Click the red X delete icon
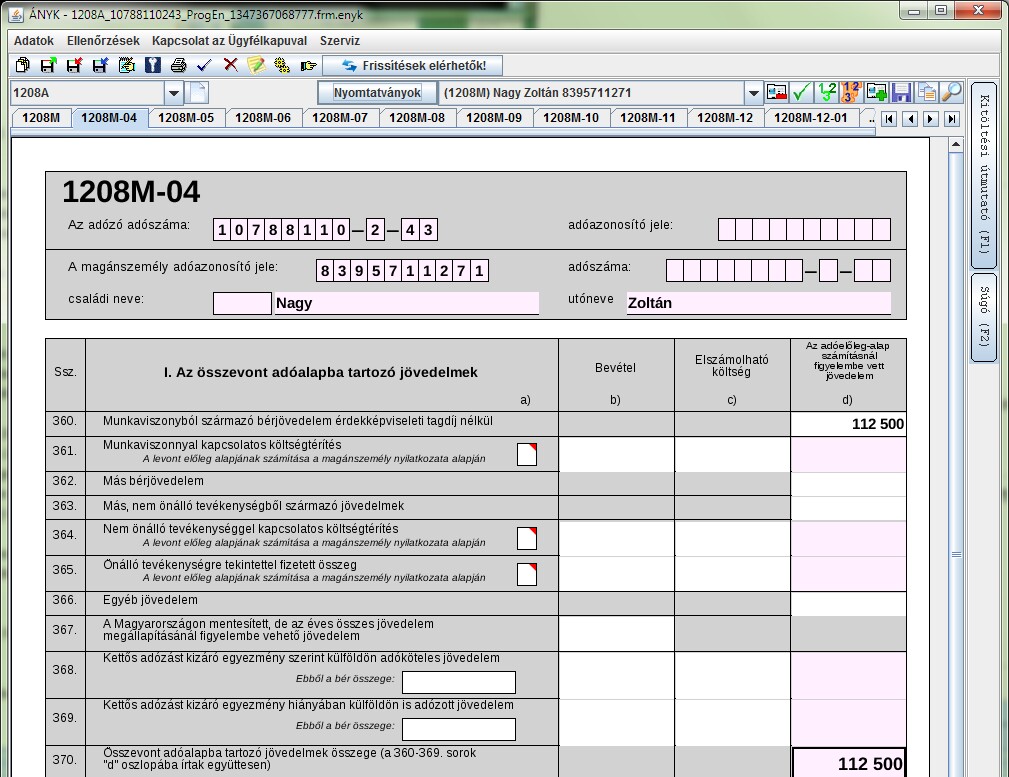 point(230,66)
